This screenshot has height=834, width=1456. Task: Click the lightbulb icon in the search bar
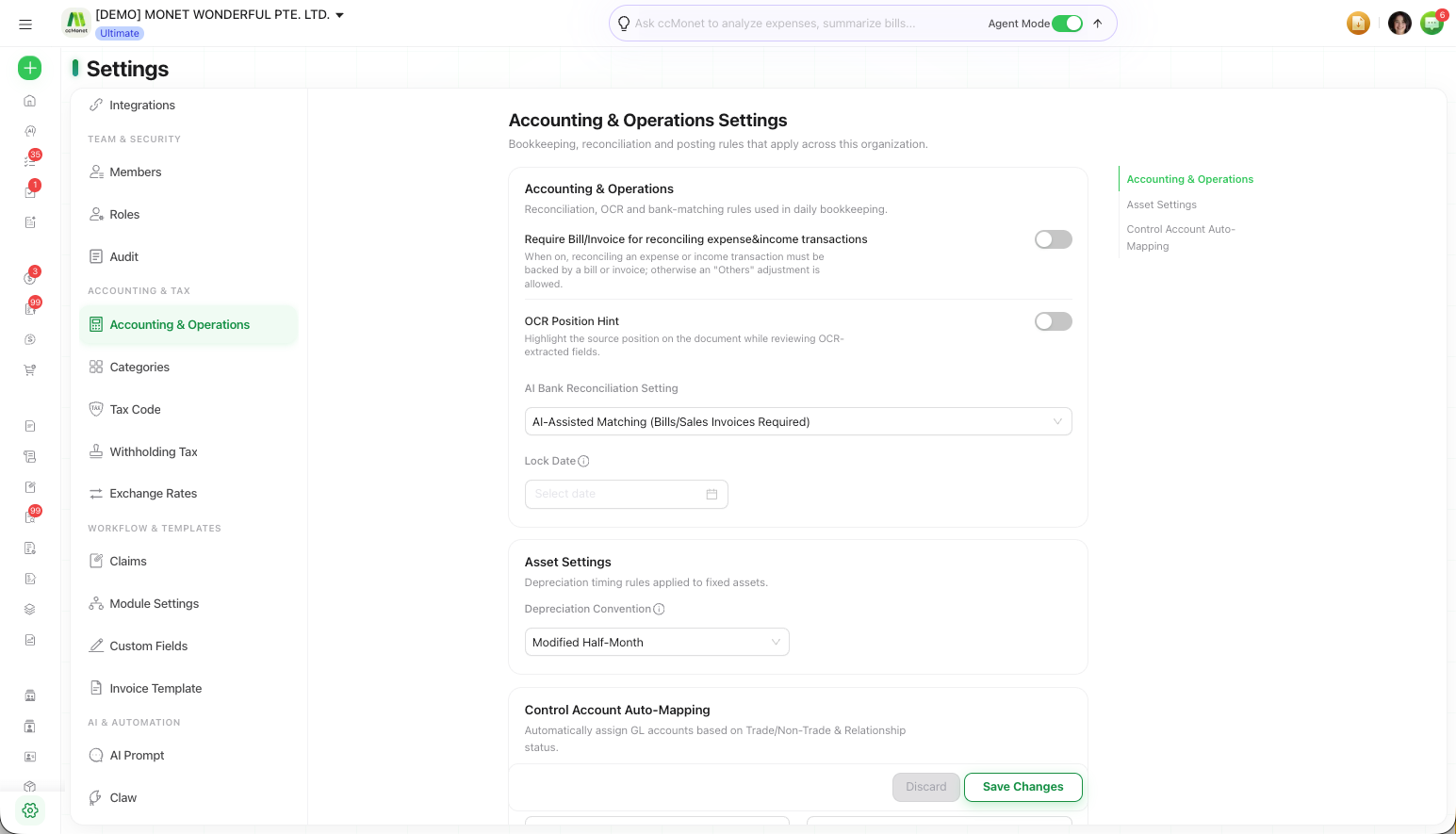(x=623, y=24)
